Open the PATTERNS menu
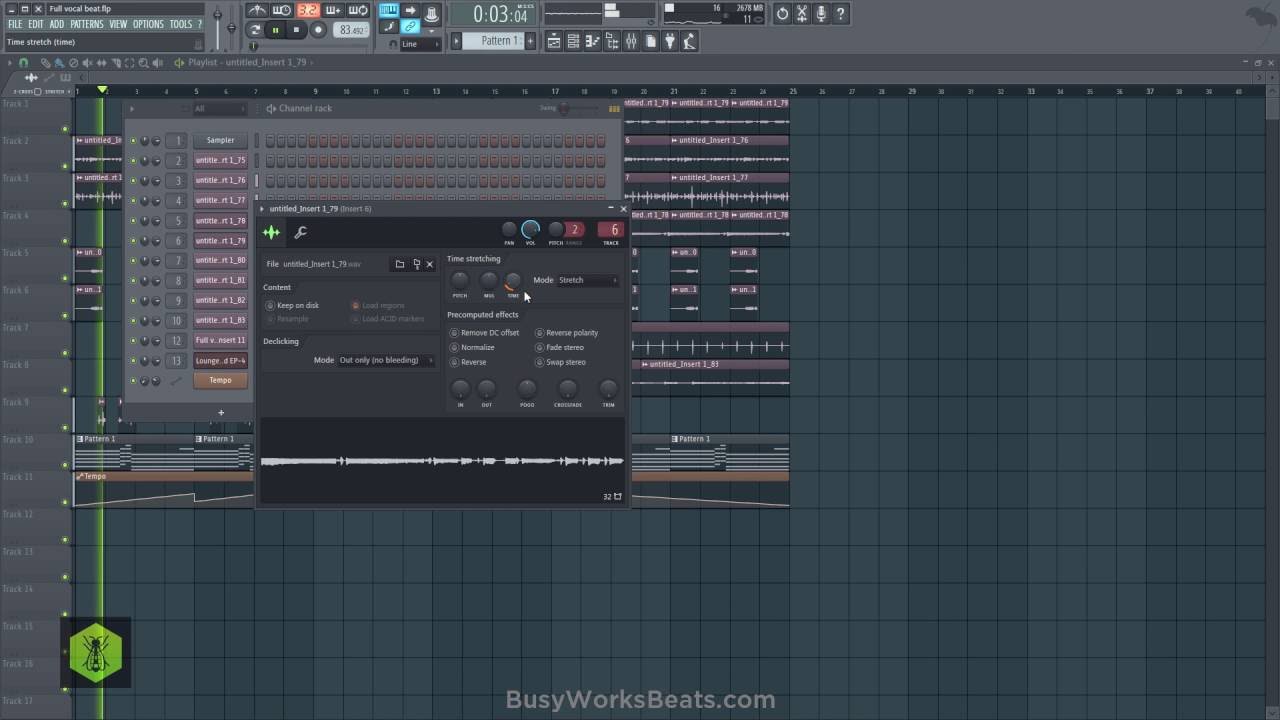1280x720 pixels. click(x=87, y=24)
